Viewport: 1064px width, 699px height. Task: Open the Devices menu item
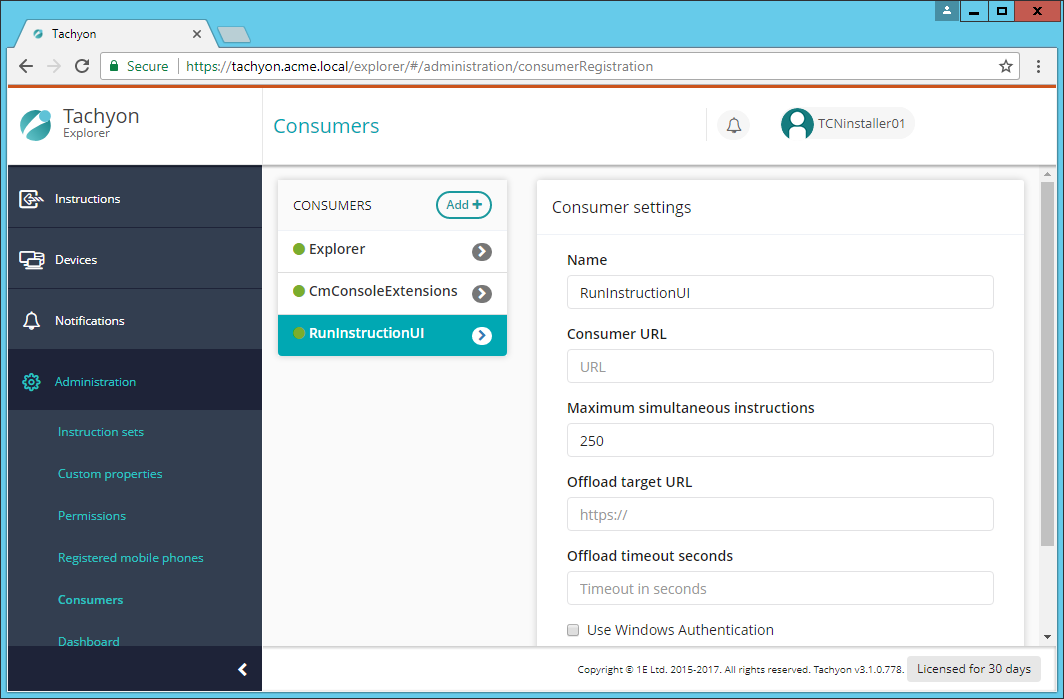click(x=135, y=260)
